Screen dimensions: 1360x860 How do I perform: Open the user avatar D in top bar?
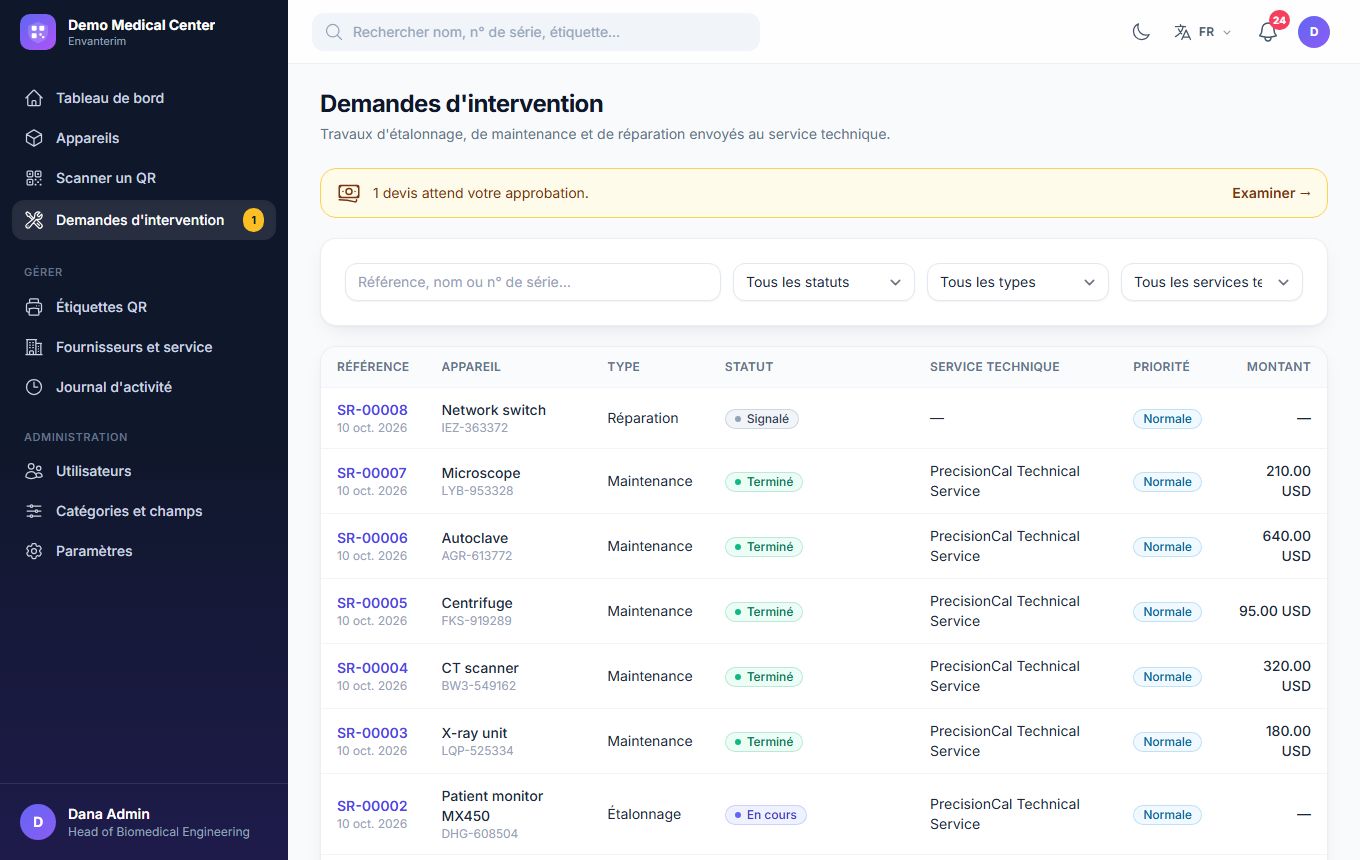(x=1314, y=32)
